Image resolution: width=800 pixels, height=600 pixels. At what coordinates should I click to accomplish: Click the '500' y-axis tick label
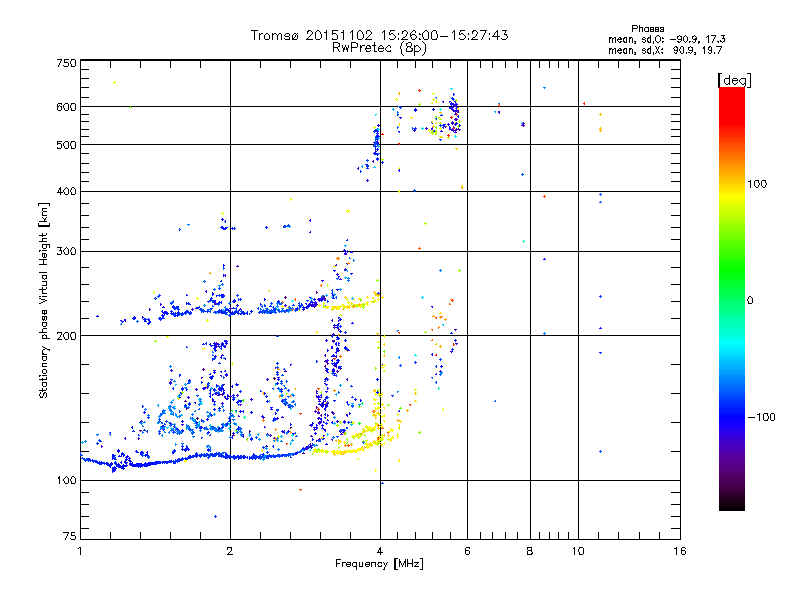point(66,145)
